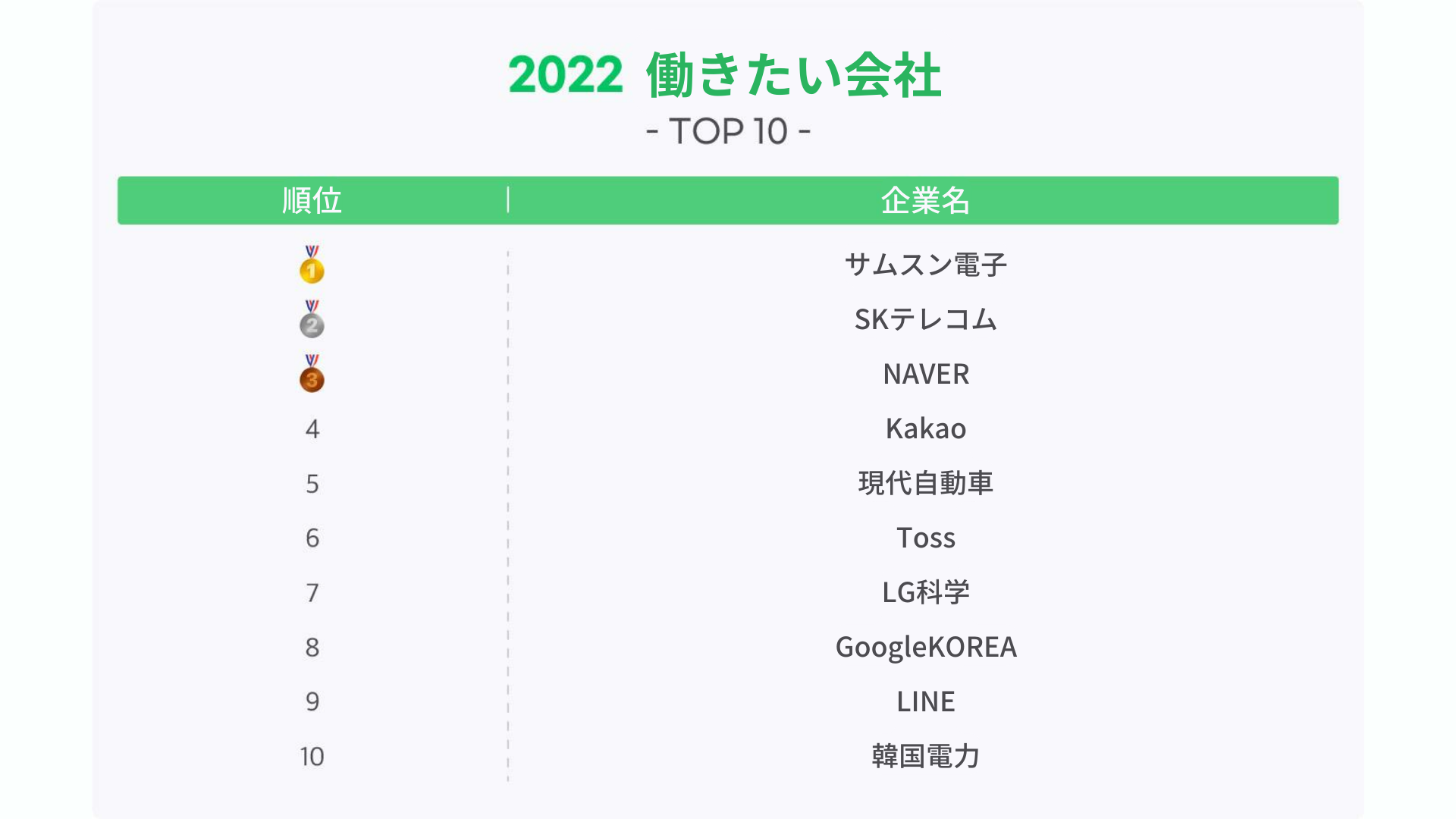The image size is (1456, 819).
Task: Click the silver second-place medal icon
Action: pyautogui.click(x=312, y=318)
